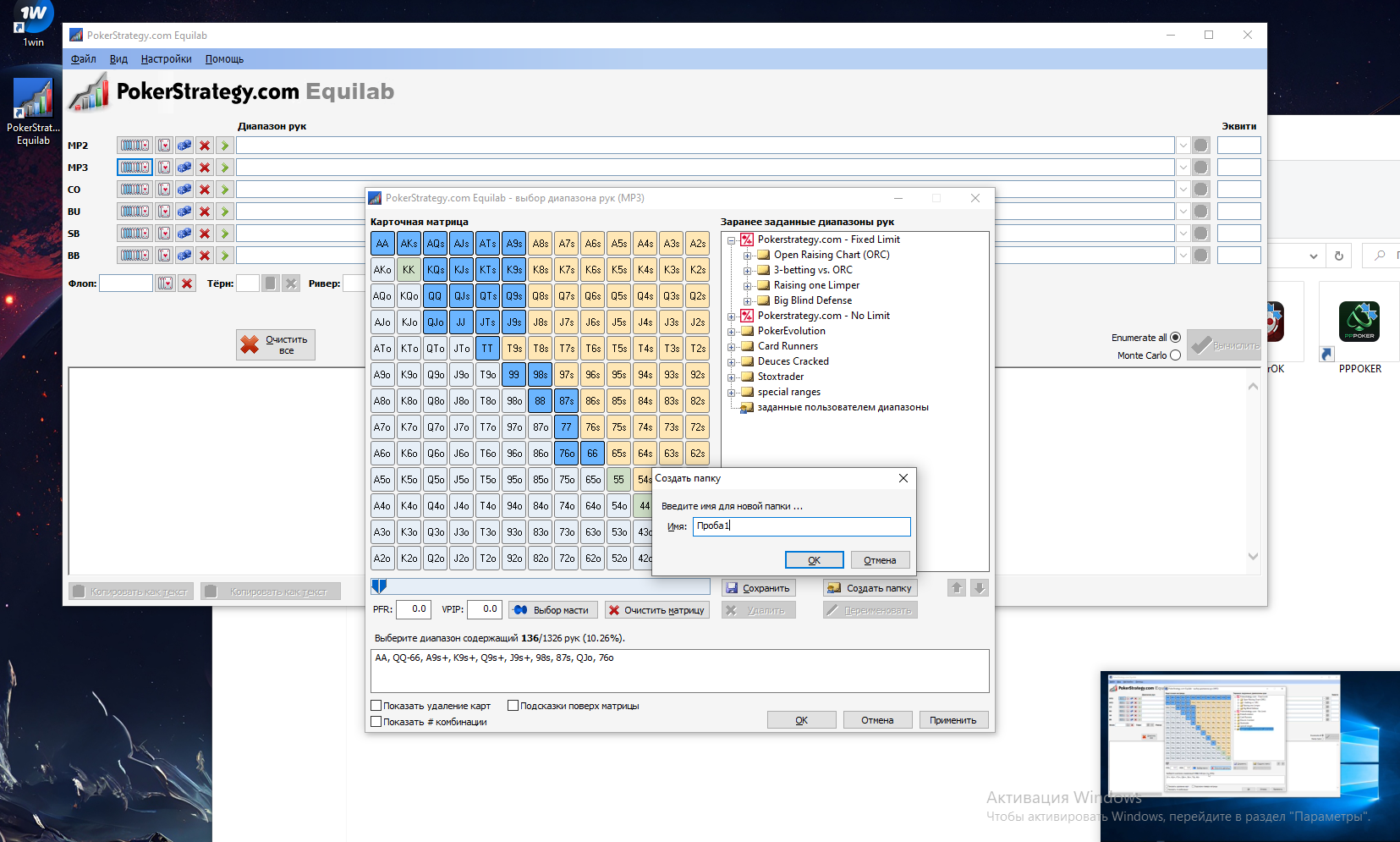Click grey circle button in MP2 equity row
Screen dimensions: 1400x842
[1200, 146]
